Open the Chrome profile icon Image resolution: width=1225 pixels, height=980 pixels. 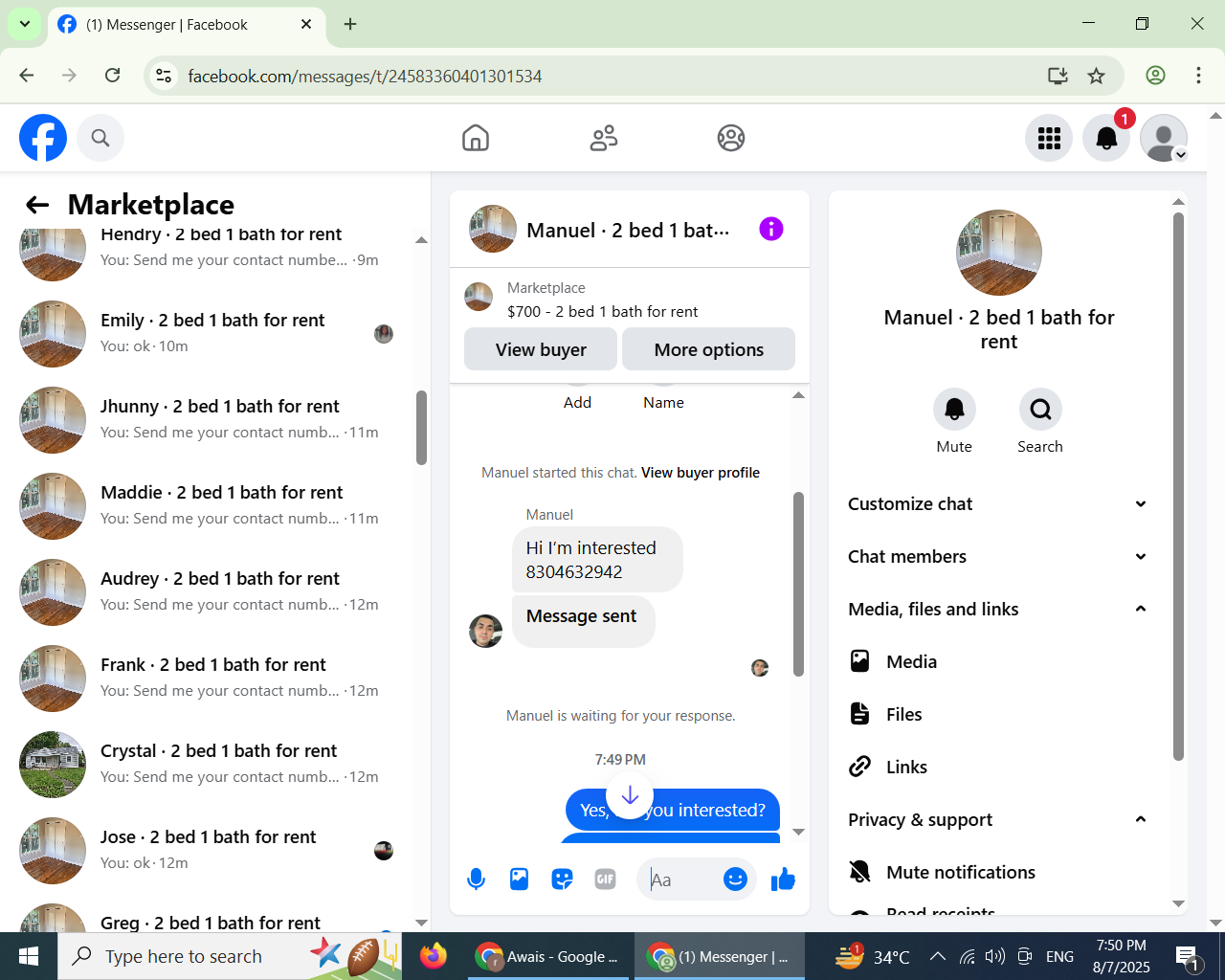point(1155,76)
